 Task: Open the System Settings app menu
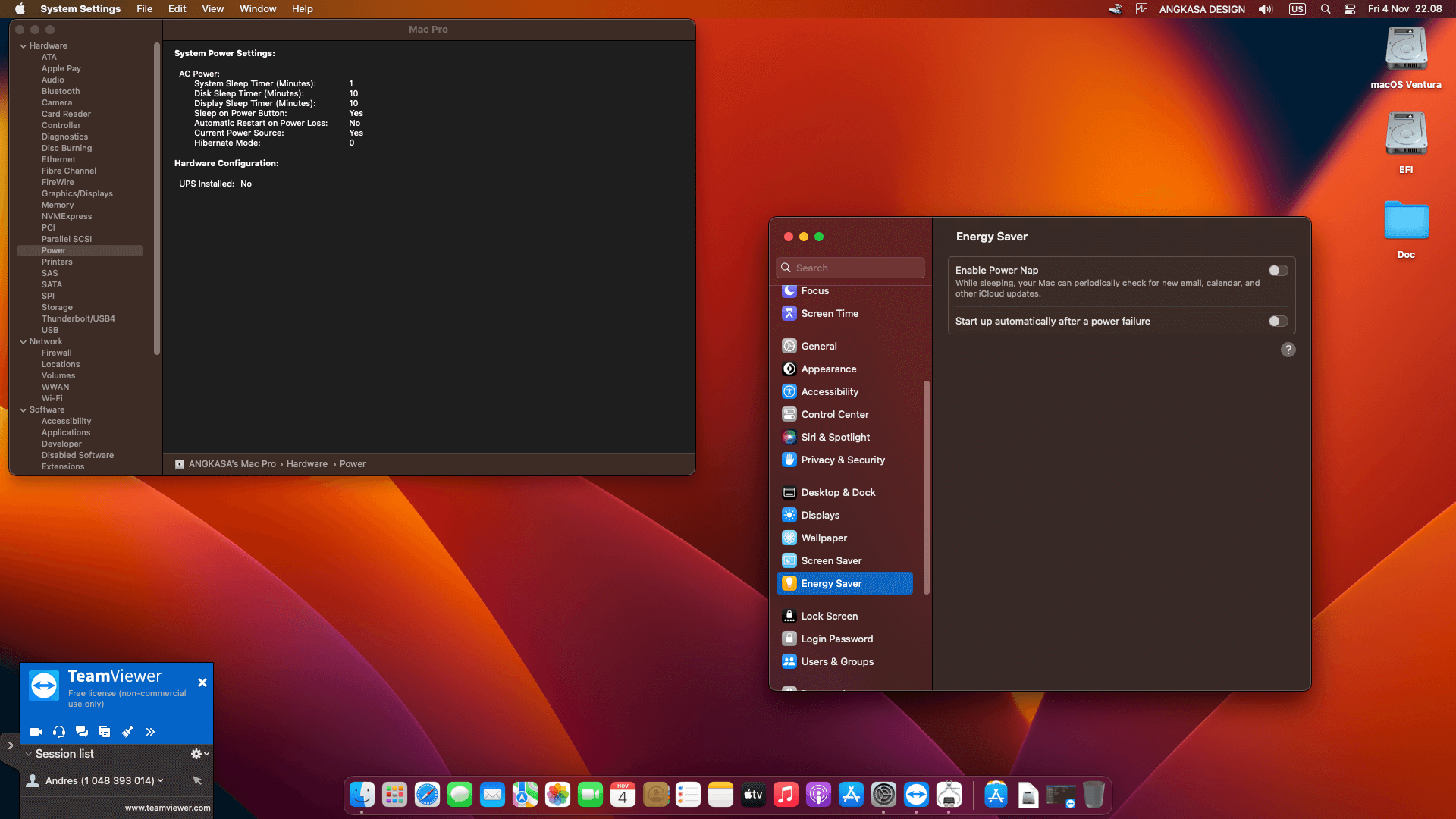tap(80, 9)
